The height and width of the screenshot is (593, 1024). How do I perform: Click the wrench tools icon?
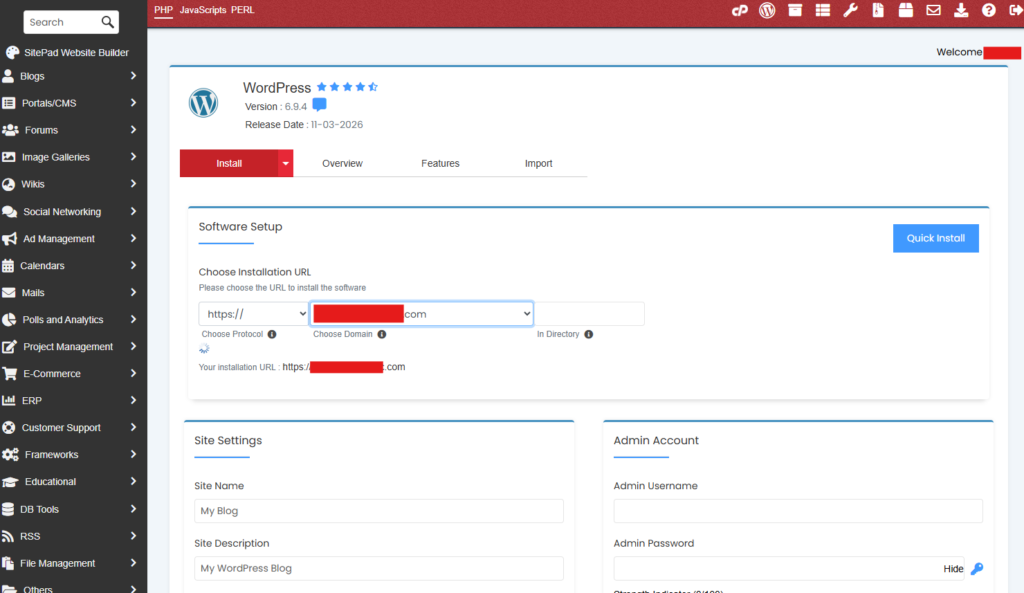tap(850, 11)
